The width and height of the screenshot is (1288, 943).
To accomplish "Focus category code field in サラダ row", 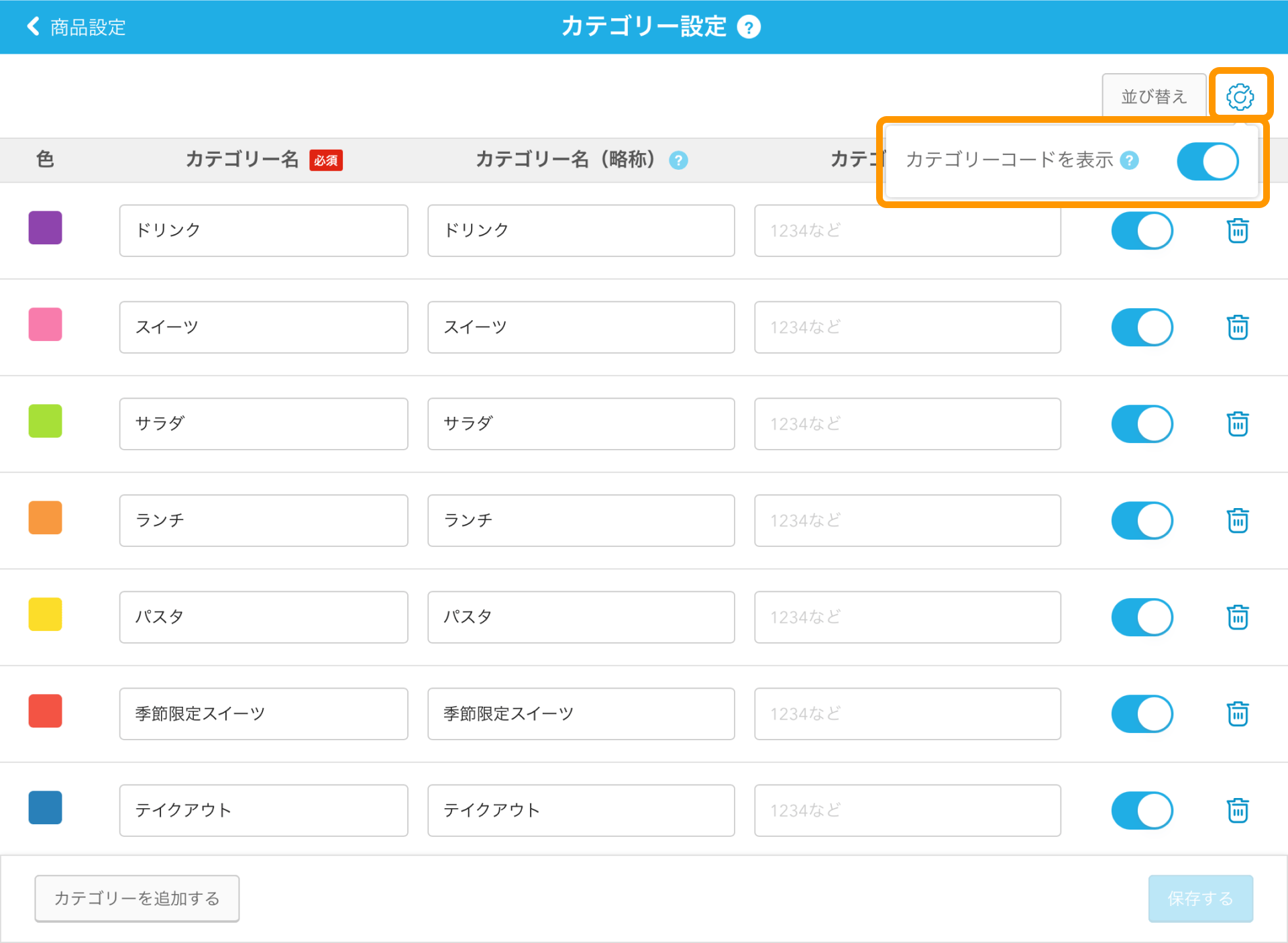I will 908,424.
